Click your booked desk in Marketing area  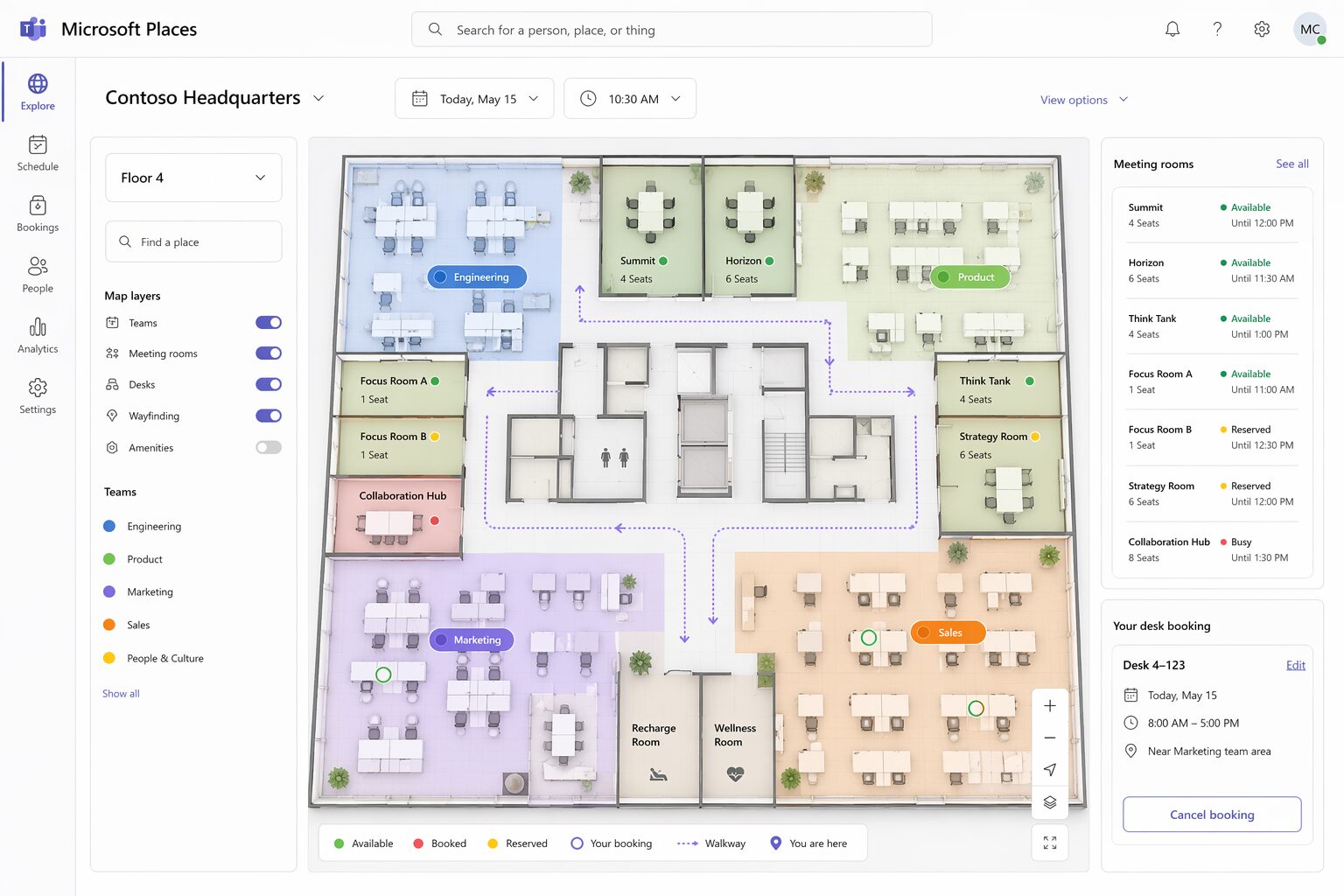[x=383, y=675]
